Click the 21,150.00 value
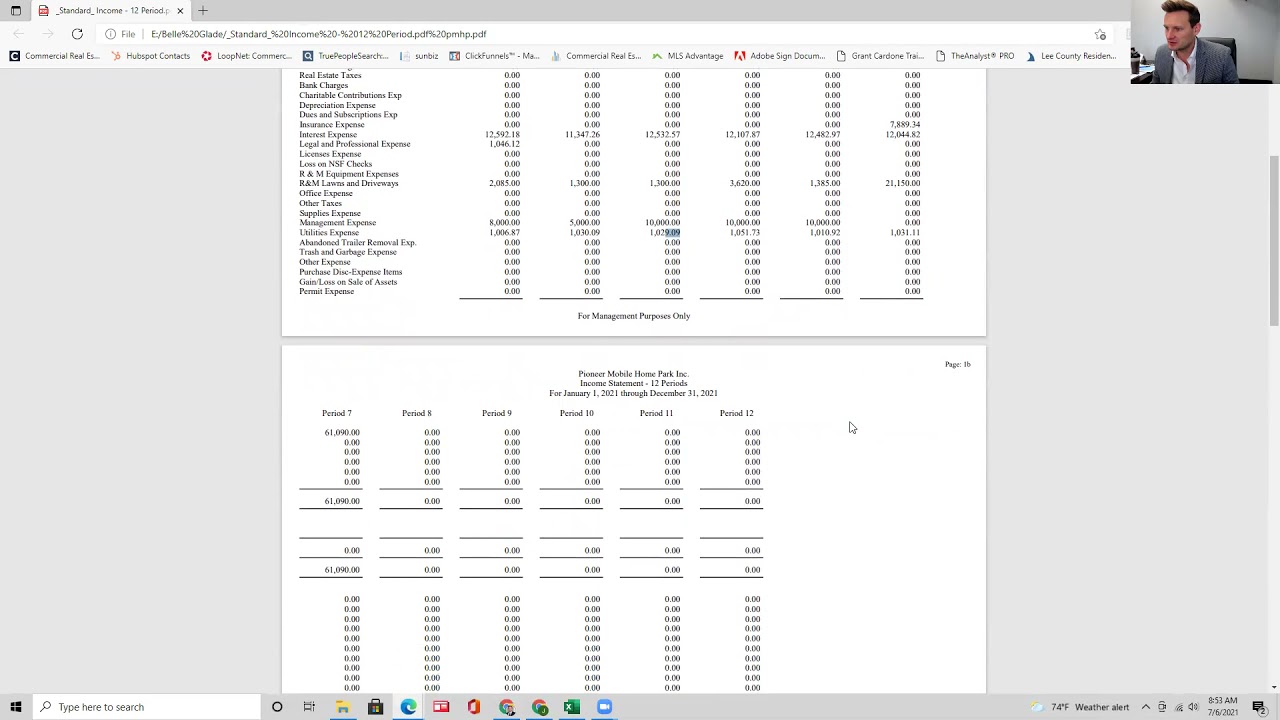The height and width of the screenshot is (720, 1280). 902,184
